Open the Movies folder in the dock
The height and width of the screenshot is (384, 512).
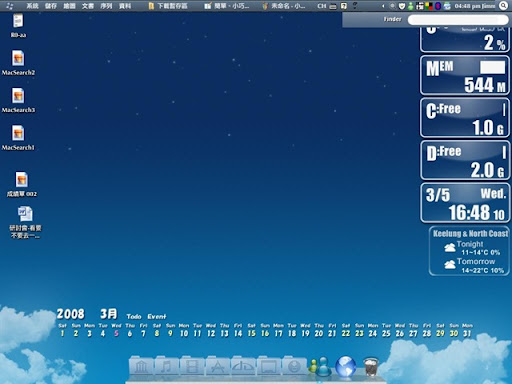coord(192,366)
